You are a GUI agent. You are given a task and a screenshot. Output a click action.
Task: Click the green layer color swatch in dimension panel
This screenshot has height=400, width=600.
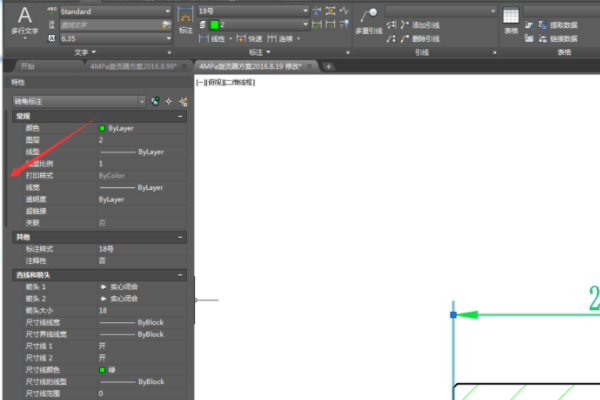[x=214, y=25]
